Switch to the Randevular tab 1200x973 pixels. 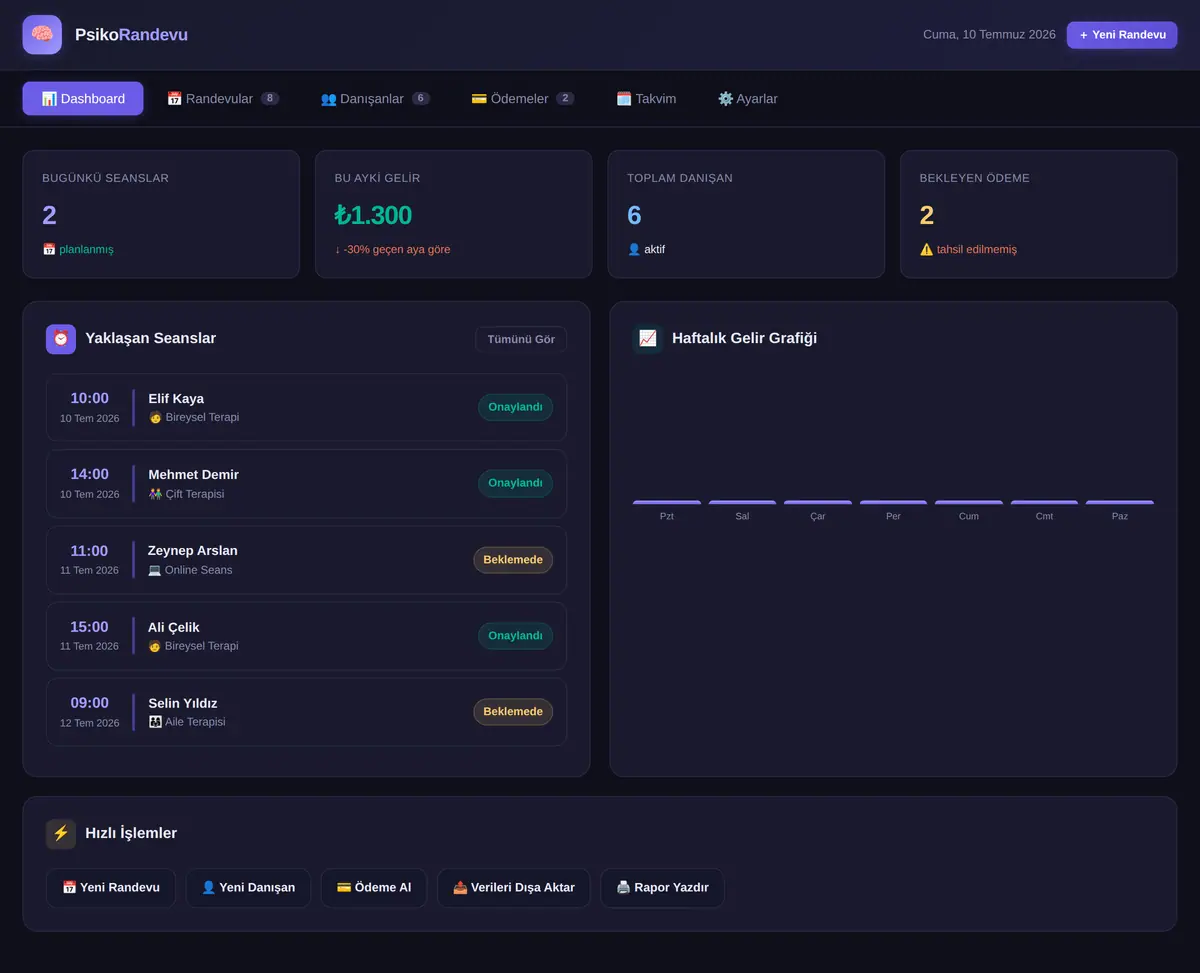[x=223, y=99]
